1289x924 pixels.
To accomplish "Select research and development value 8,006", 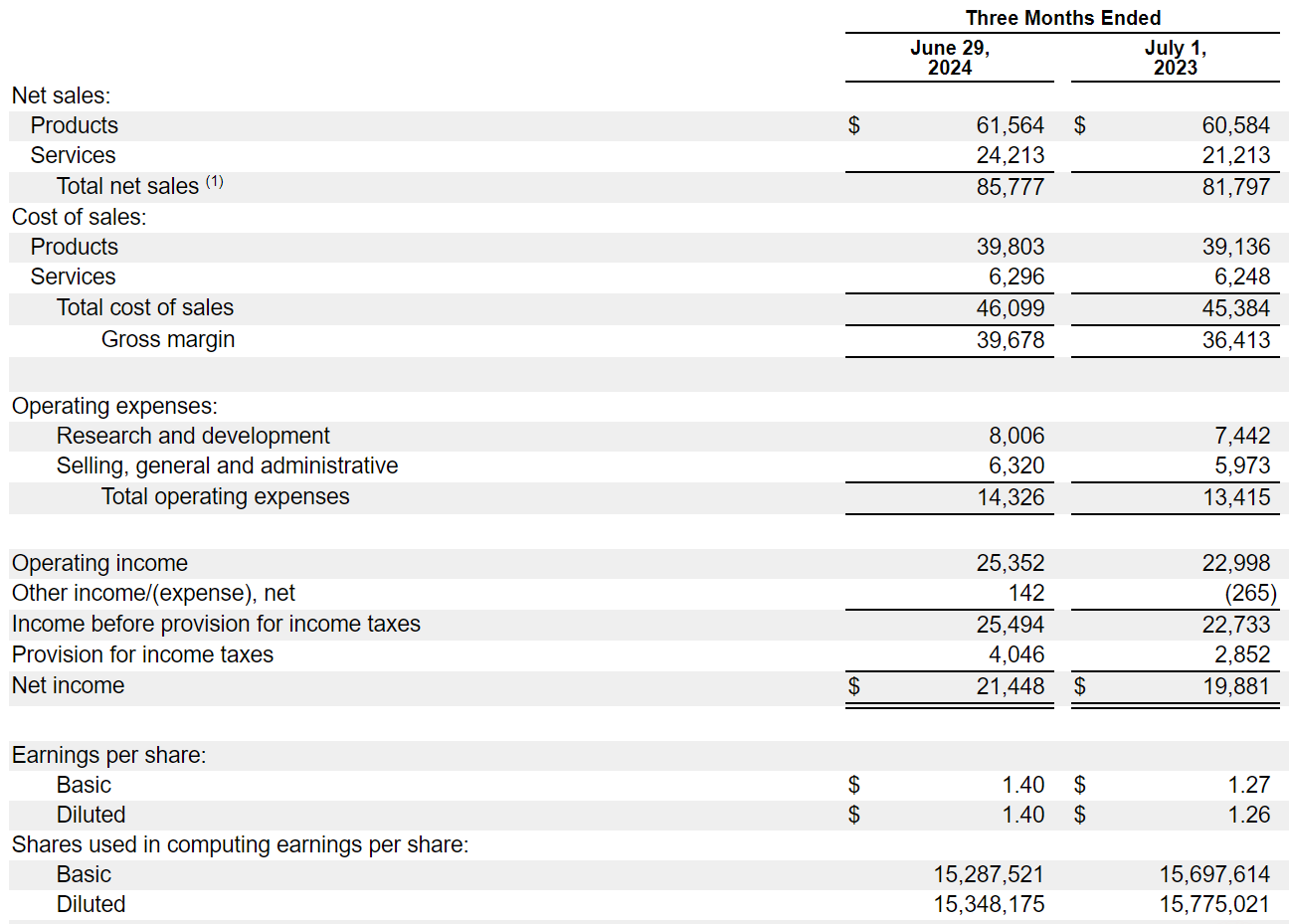I will tap(1016, 436).
